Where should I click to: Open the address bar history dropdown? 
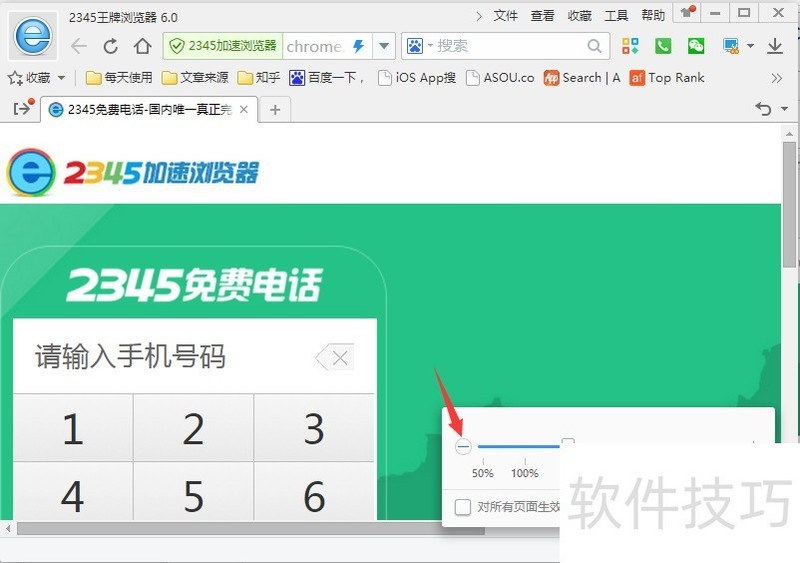[384, 46]
